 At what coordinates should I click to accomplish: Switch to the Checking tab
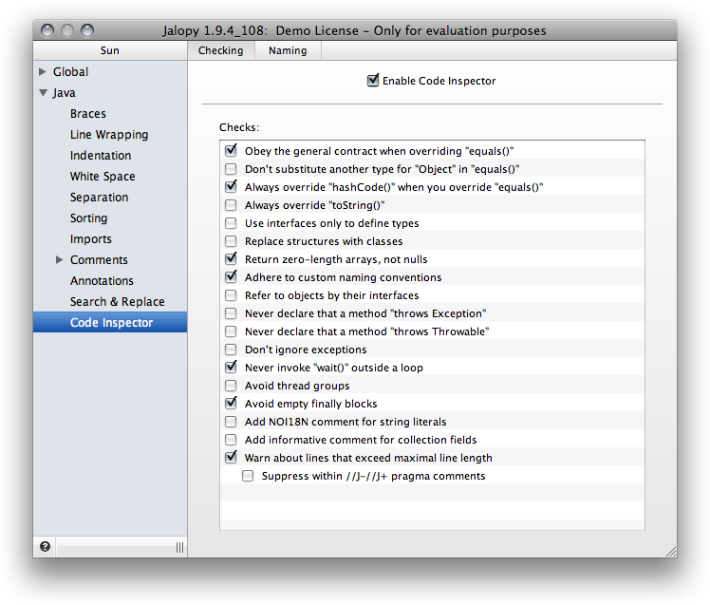point(221,50)
